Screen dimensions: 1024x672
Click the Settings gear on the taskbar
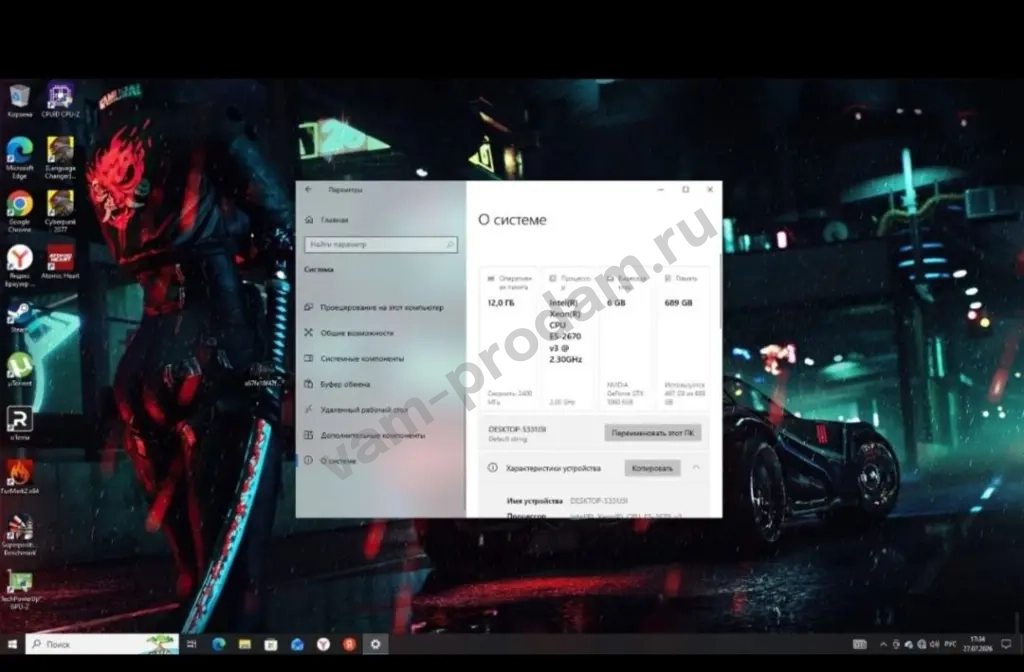(376, 645)
